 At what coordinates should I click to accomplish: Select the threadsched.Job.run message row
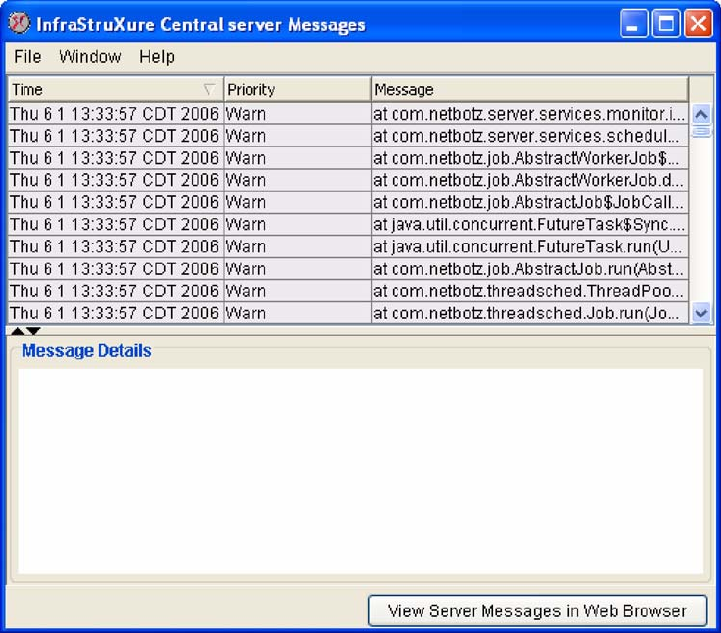pos(348,313)
